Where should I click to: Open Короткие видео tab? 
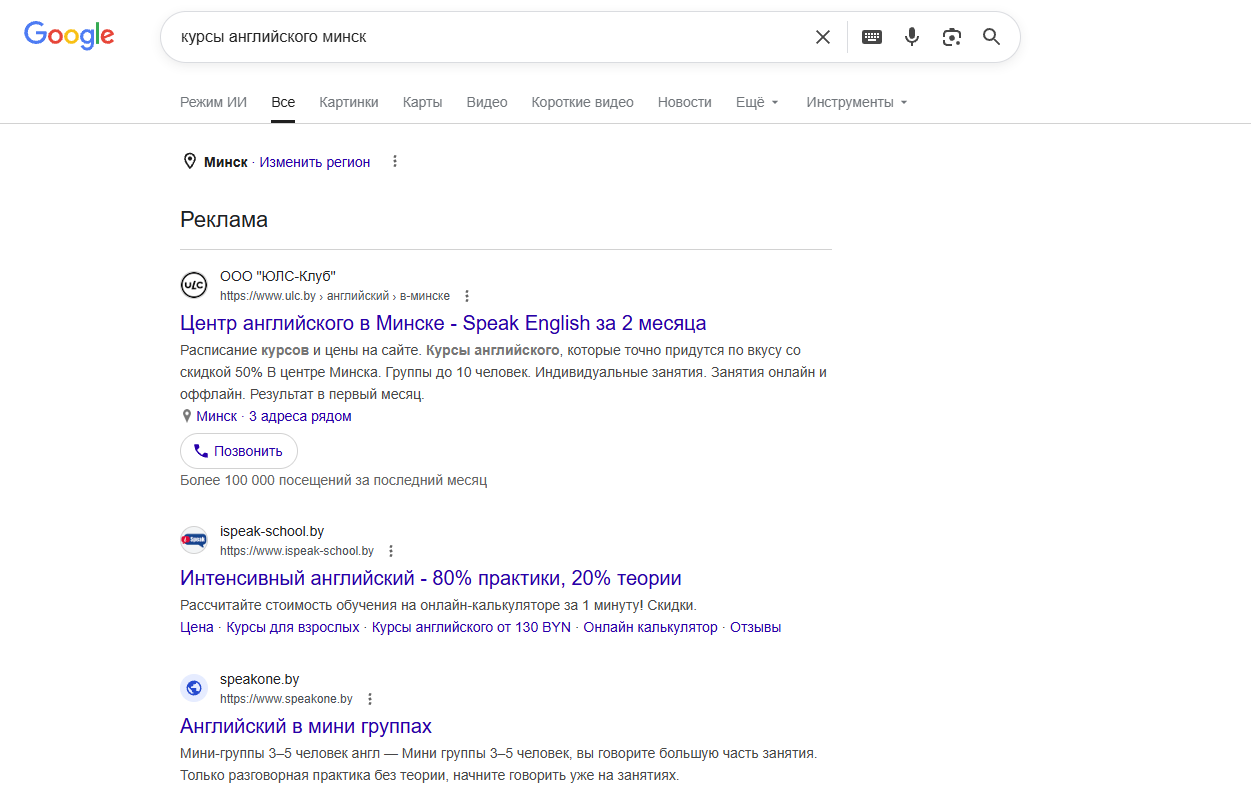583,102
